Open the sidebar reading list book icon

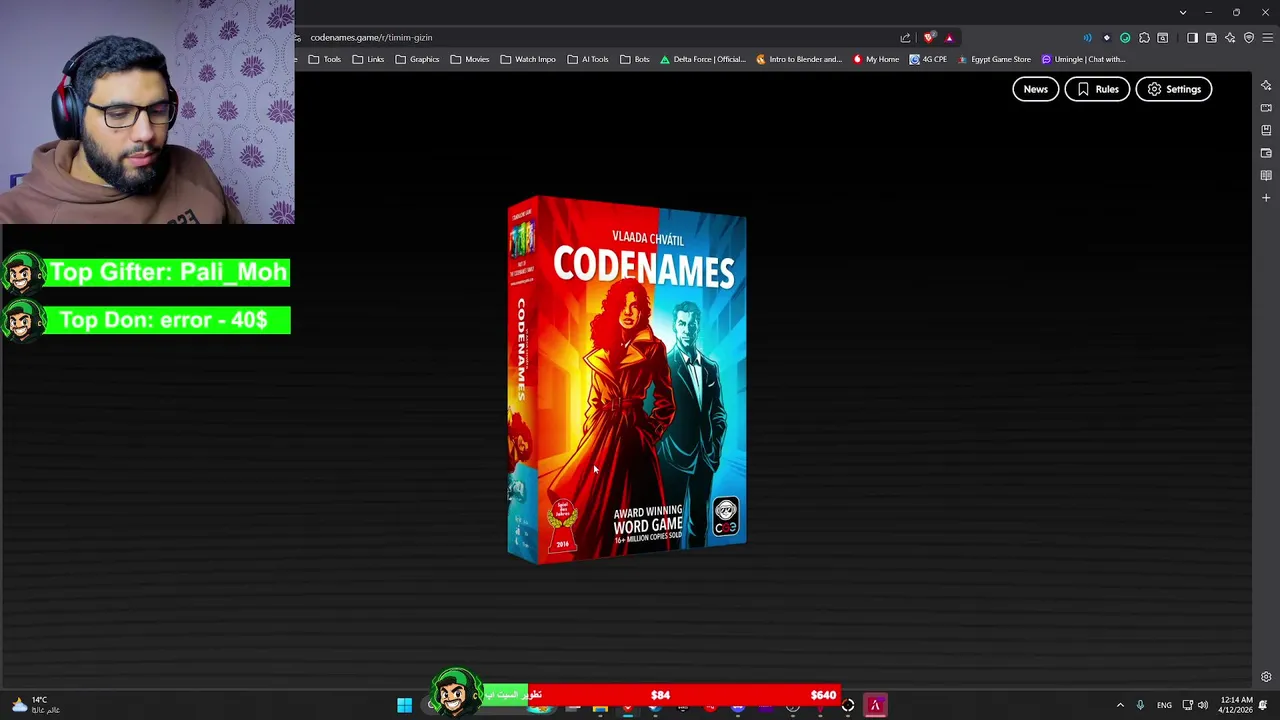pos(1266,175)
